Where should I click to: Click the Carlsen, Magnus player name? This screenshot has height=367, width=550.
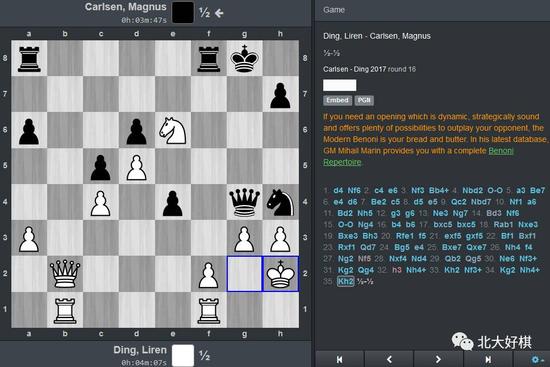[x=126, y=7]
